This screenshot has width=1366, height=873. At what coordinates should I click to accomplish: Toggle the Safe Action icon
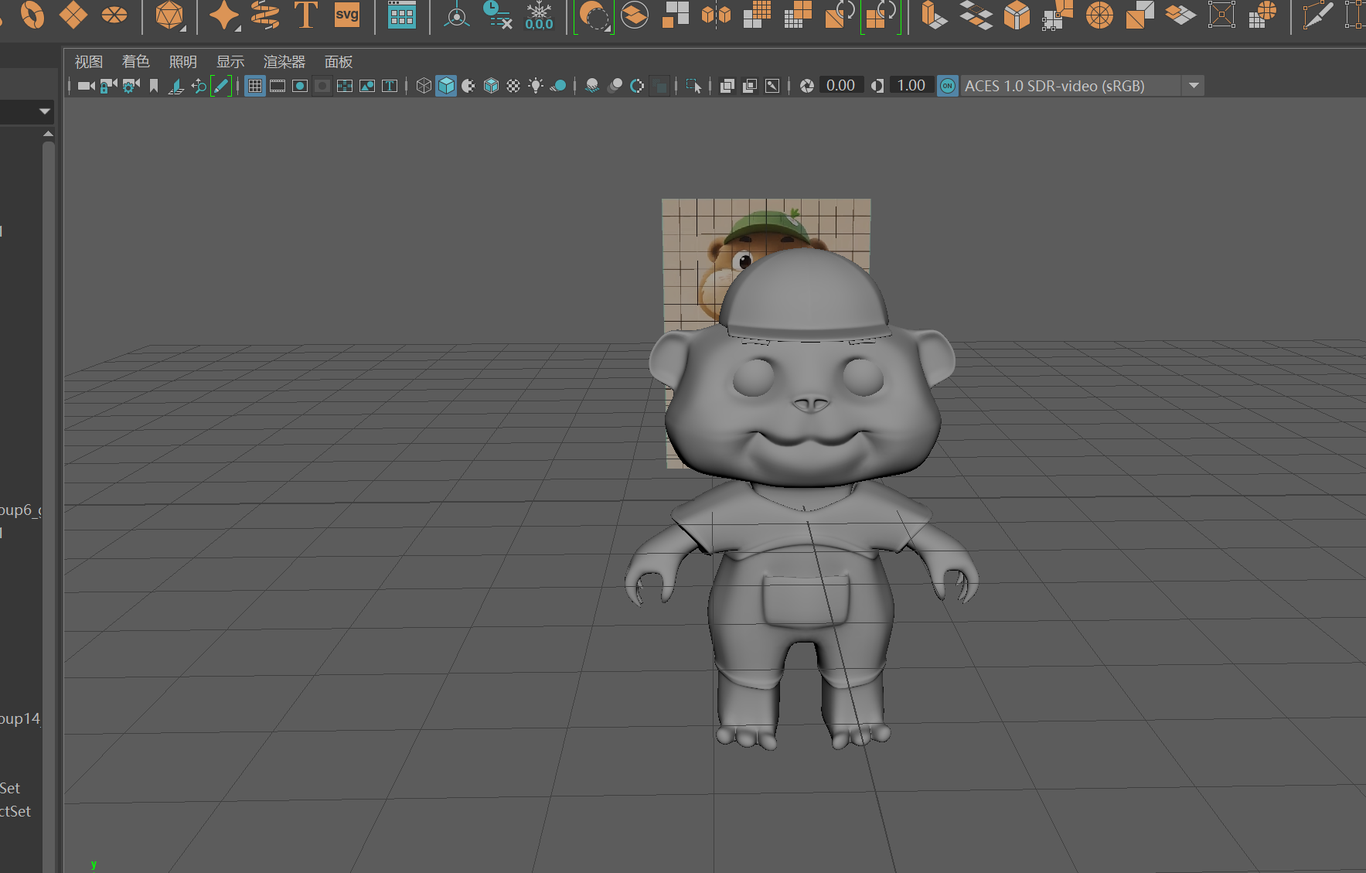click(367, 86)
